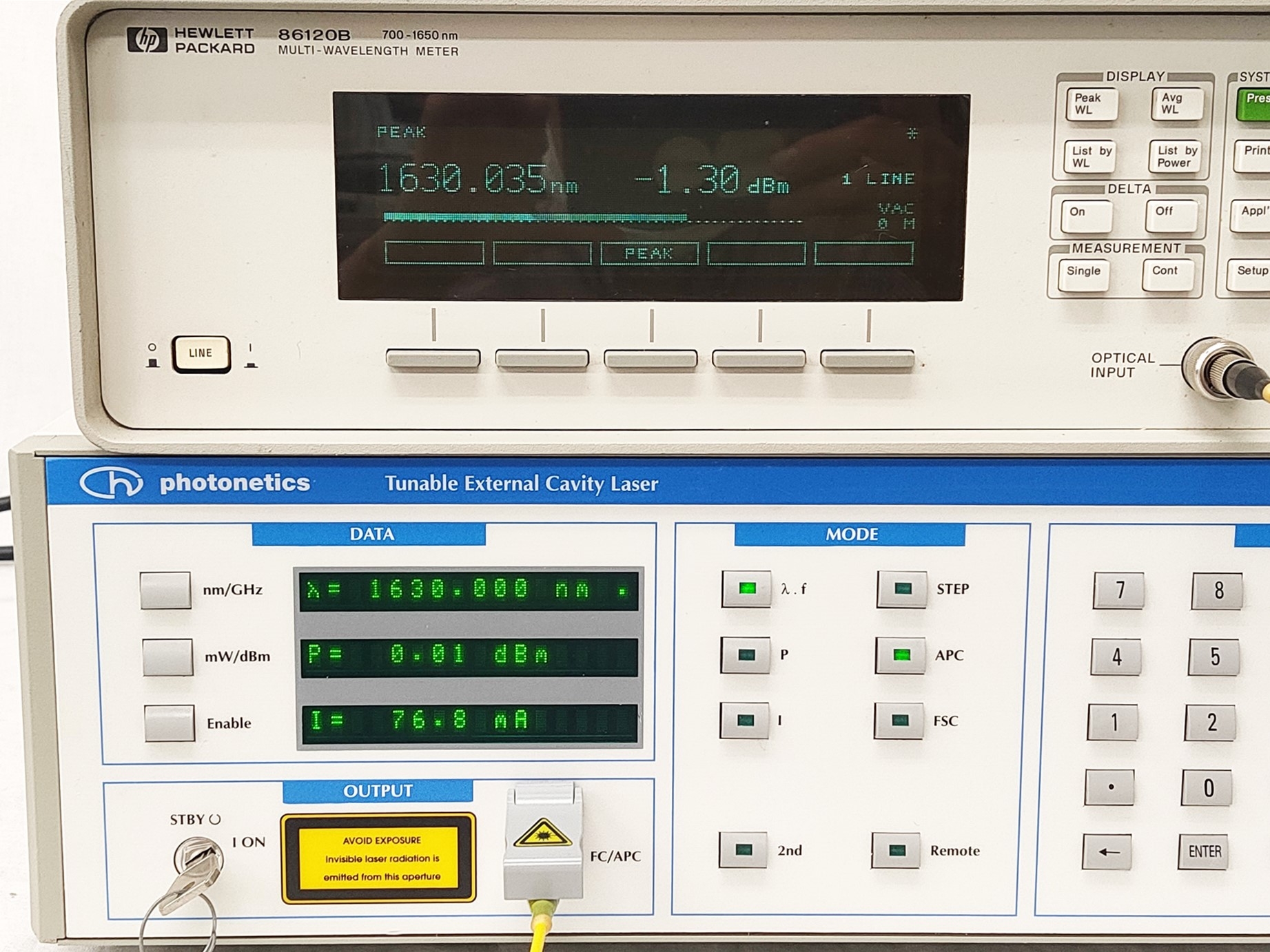Turn Delta mode On
Screen dimensions: 1270x952
click(1087, 216)
